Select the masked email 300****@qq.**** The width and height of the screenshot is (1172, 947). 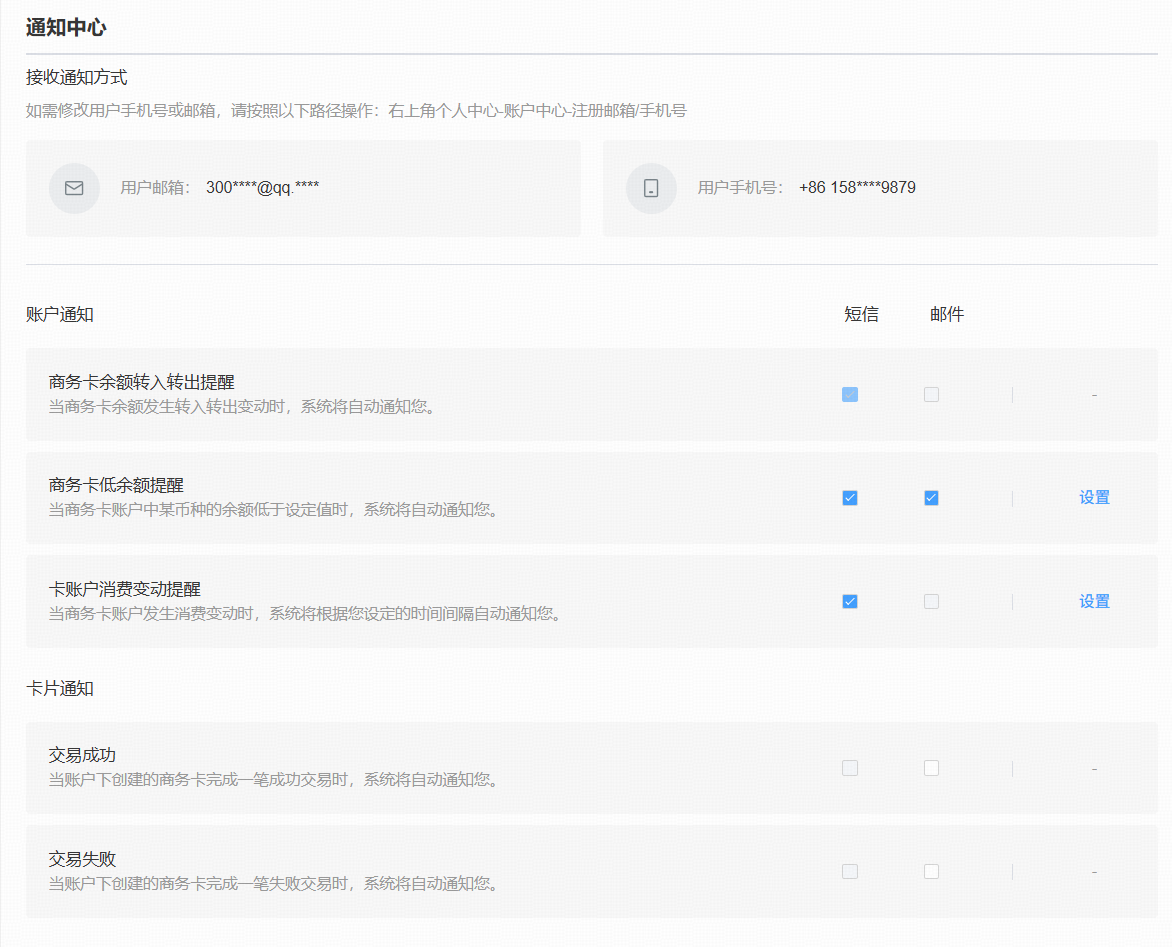pyautogui.click(x=262, y=188)
